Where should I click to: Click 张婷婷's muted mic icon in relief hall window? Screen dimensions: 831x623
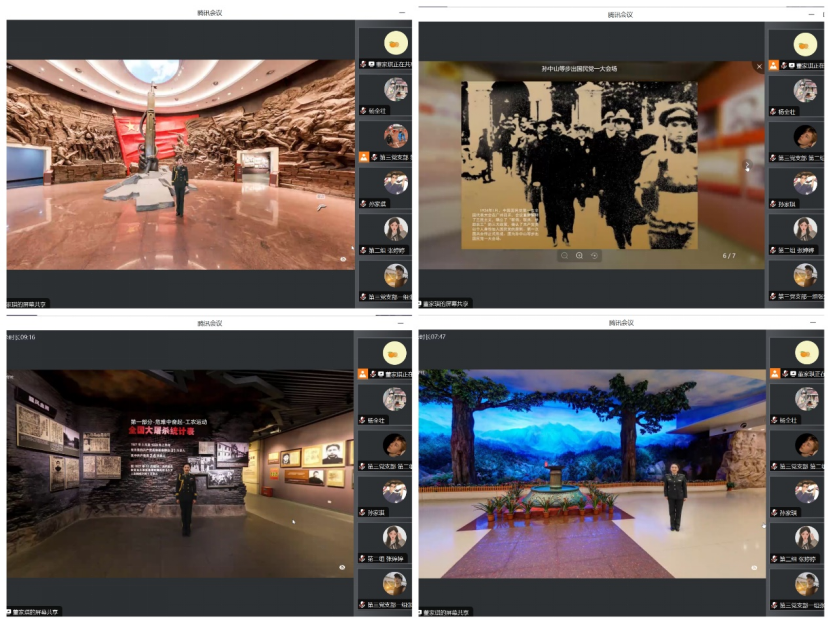pos(364,250)
